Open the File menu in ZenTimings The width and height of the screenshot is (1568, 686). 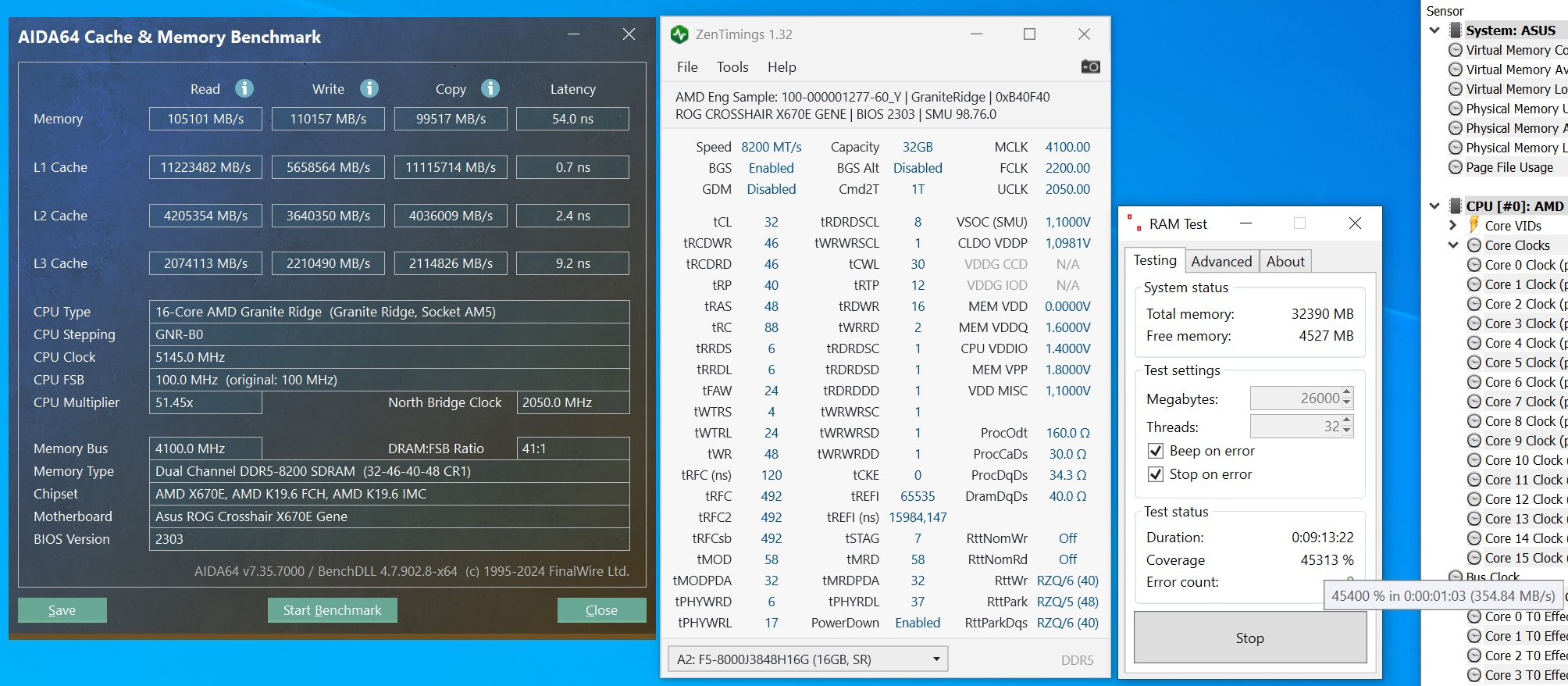tap(687, 67)
